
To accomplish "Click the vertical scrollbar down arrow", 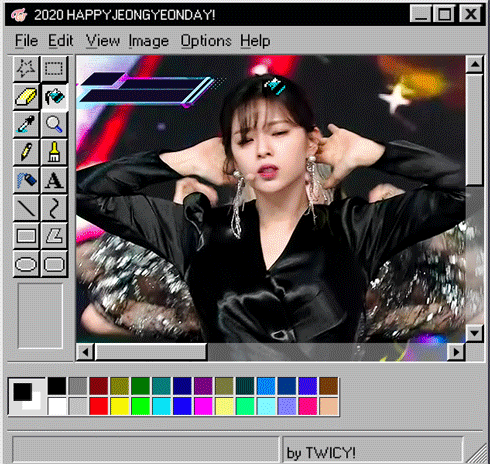I will tap(475, 333).
